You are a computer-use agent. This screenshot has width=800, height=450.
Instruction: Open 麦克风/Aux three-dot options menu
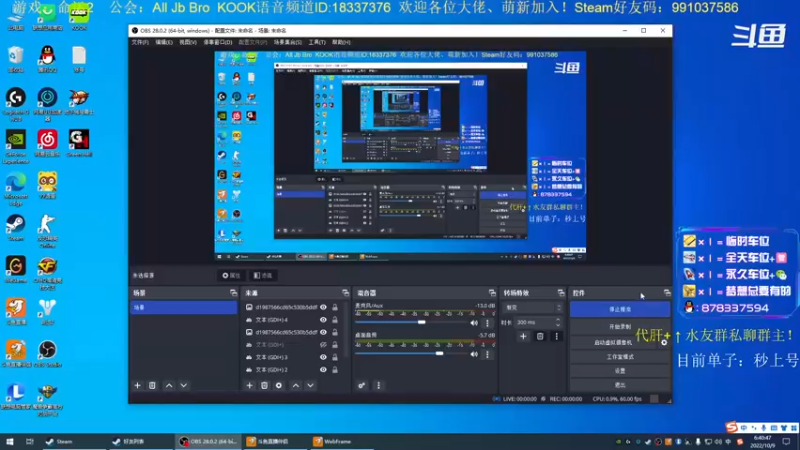[x=487, y=323]
